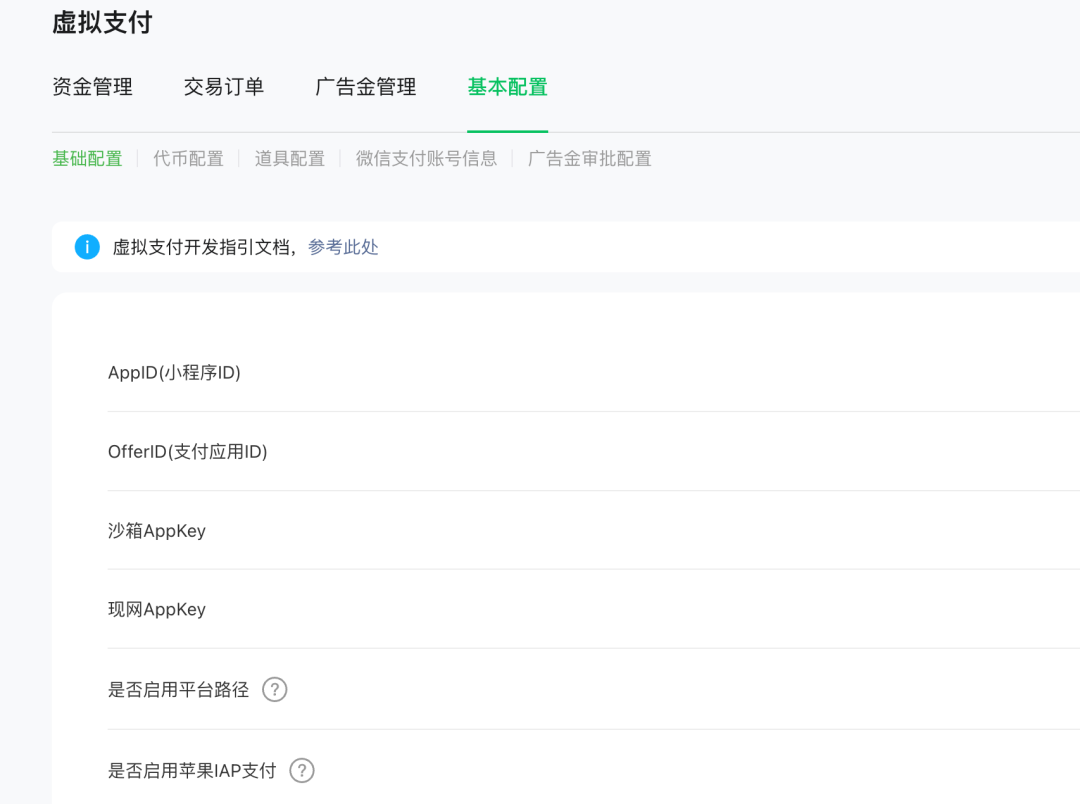This screenshot has height=804, width=1080.
Task: Click the 虚拟支付 page title
Action: (102, 23)
